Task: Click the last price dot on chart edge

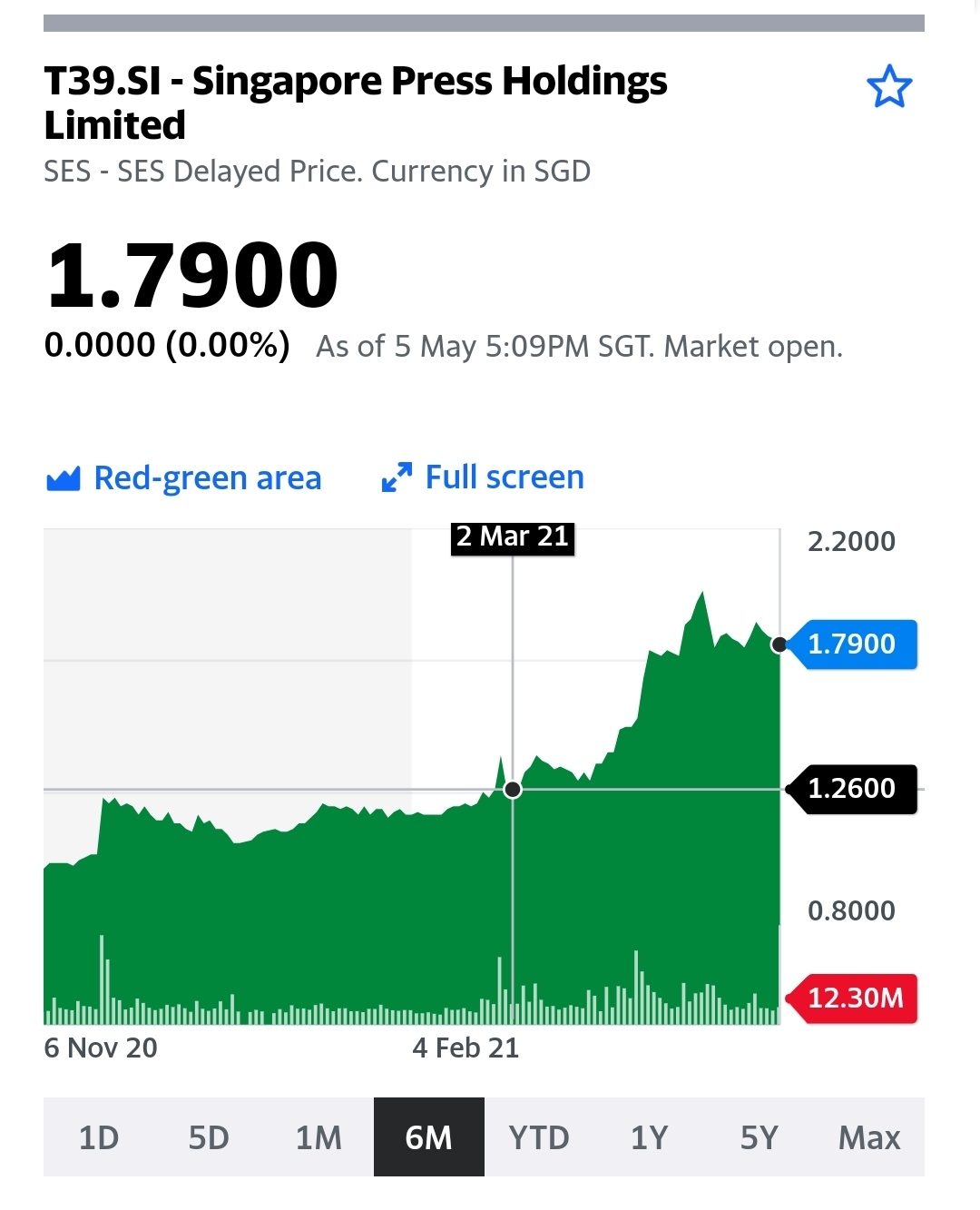Action: (779, 644)
